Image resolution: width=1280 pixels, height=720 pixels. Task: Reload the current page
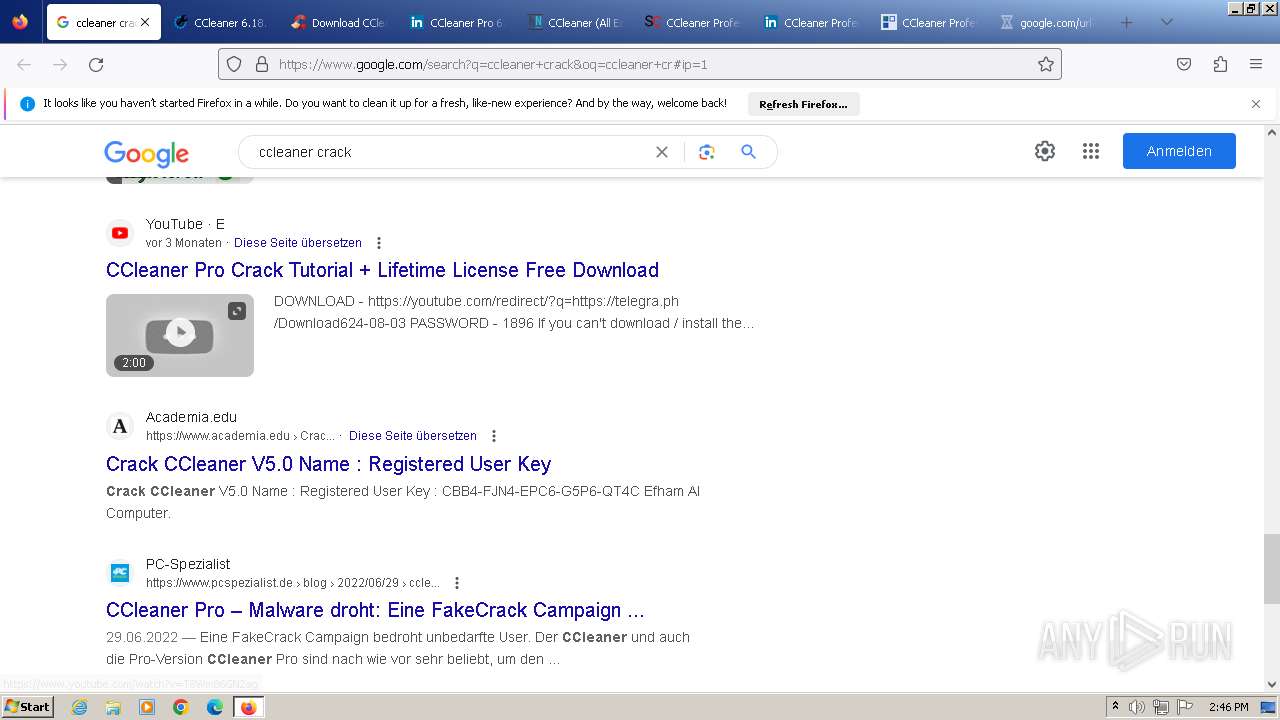click(x=96, y=64)
